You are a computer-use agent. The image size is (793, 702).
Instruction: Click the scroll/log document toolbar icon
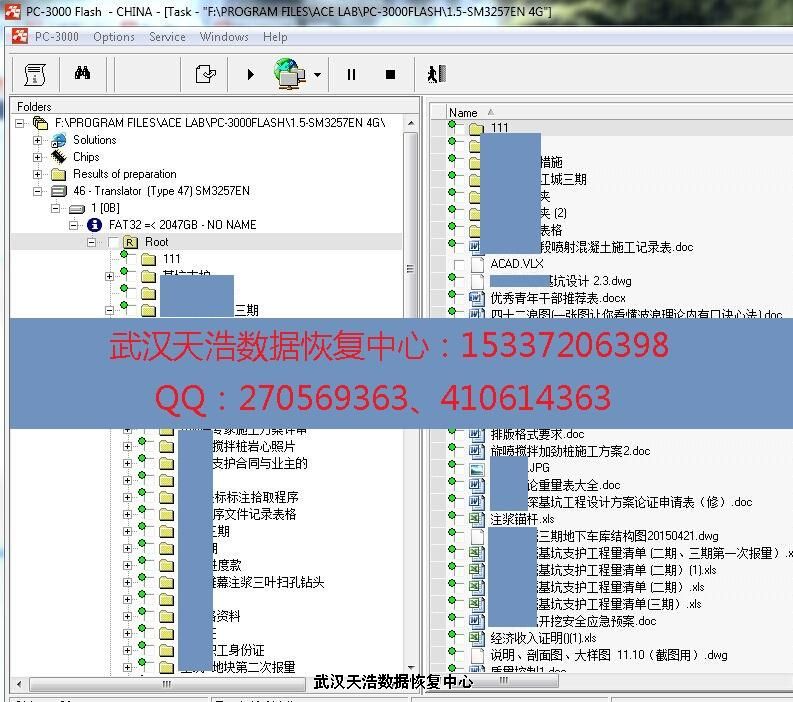[35, 74]
